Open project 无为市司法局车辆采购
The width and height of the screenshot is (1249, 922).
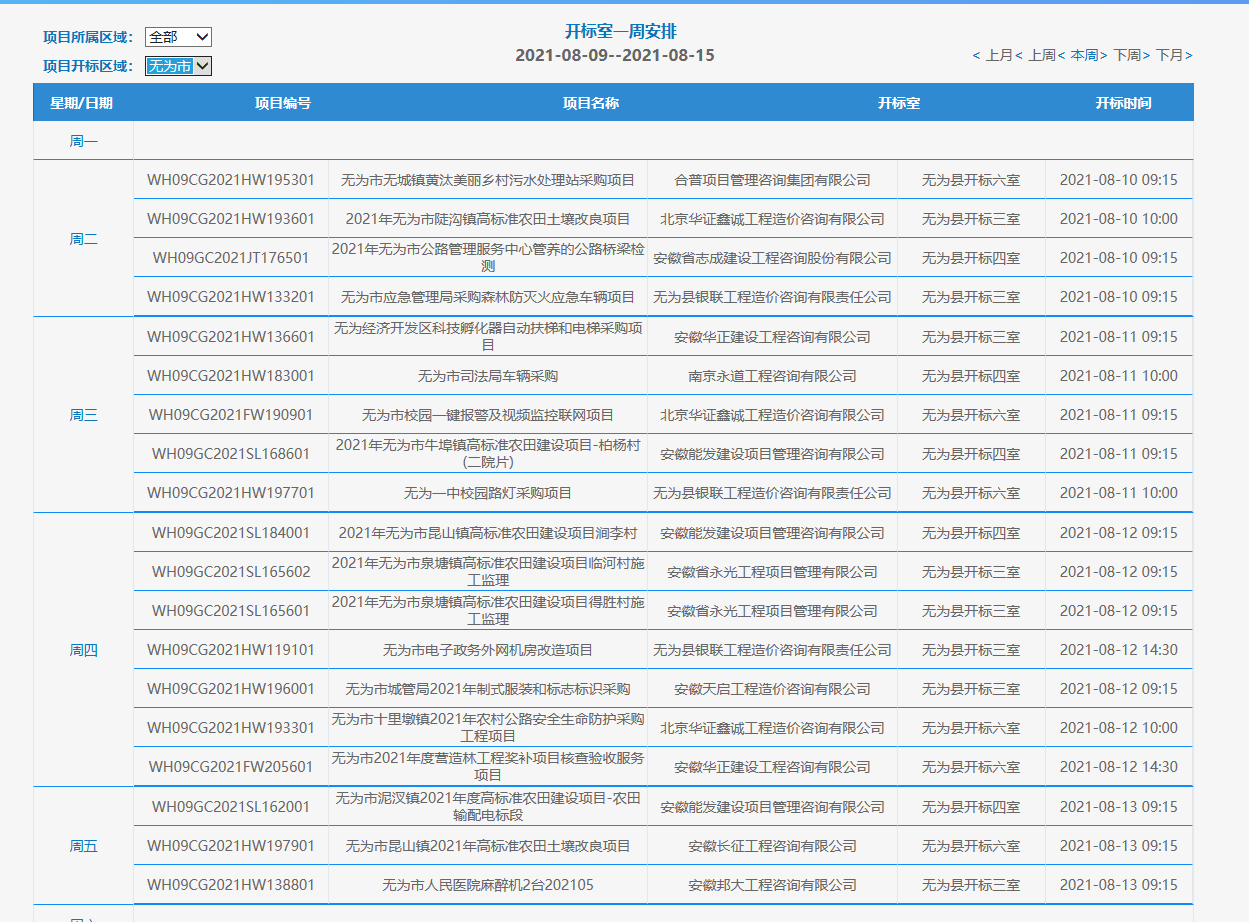(x=487, y=376)
